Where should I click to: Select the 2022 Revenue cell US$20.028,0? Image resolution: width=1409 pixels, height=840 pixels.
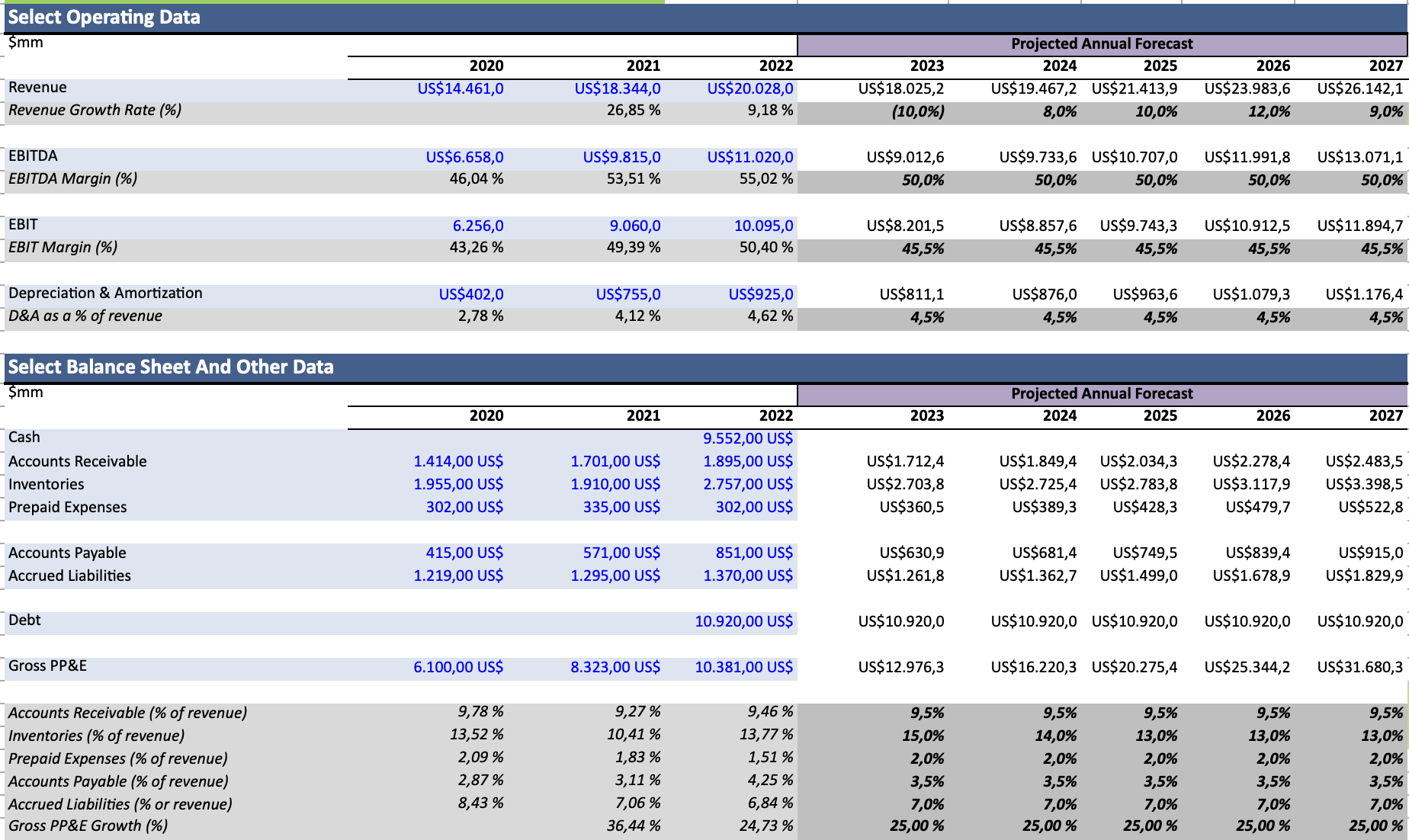(x=749, y=88)
